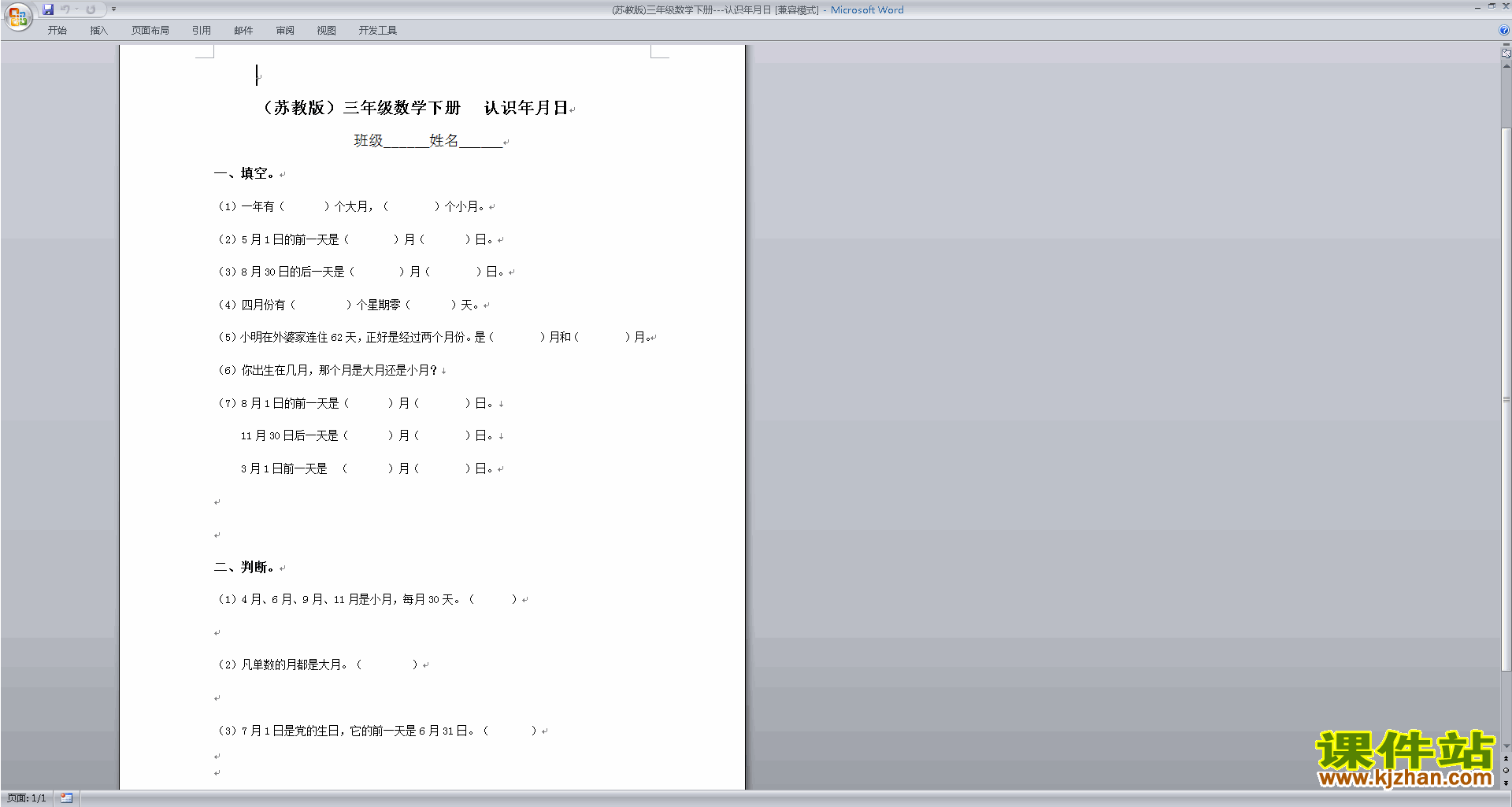The height and width of the screenshot is (807, 1512).
Task: Click the split-window handle above the ruler icon
Action: point(1506,45)
